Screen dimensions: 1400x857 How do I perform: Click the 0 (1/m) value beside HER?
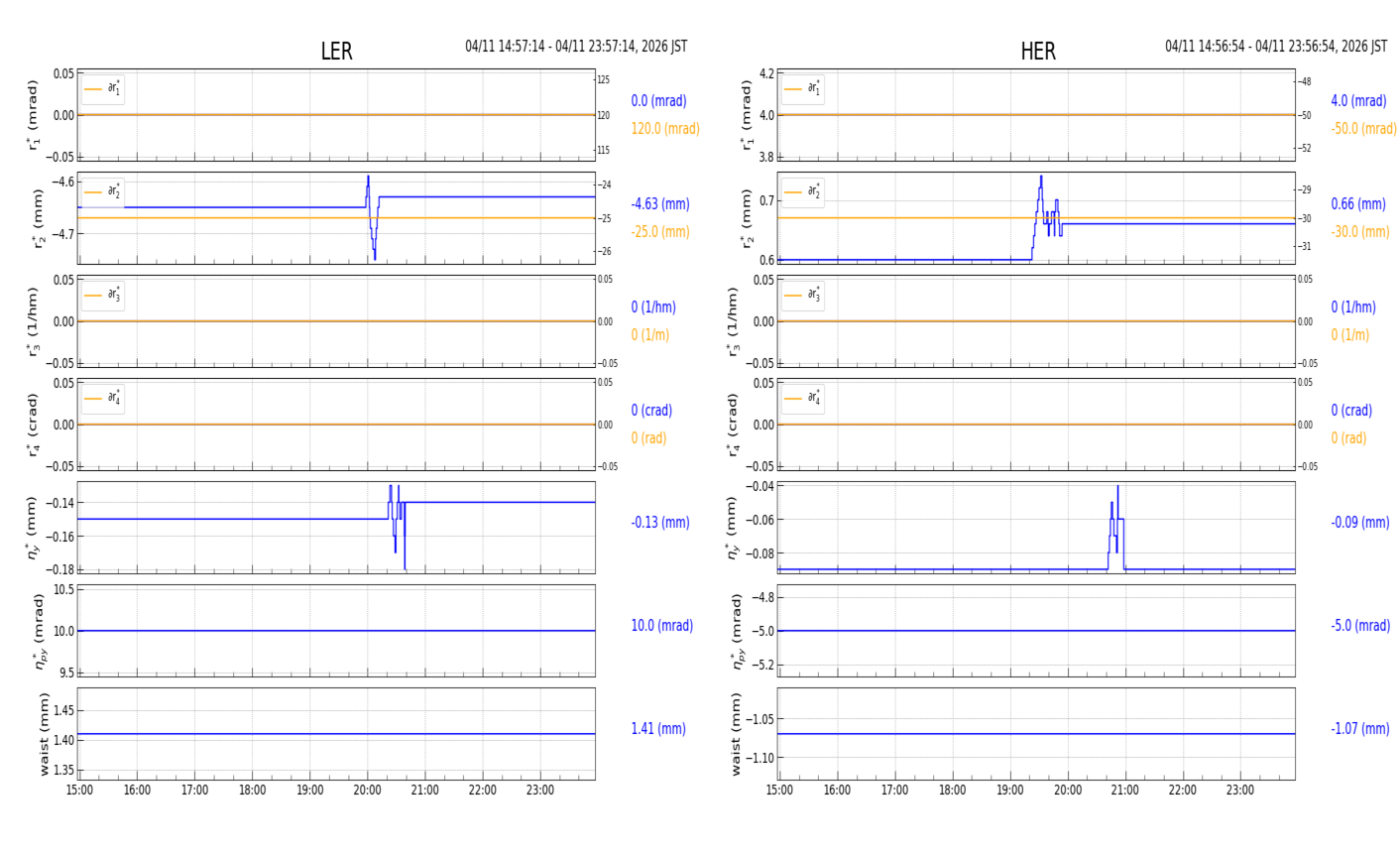(1350, 335)
